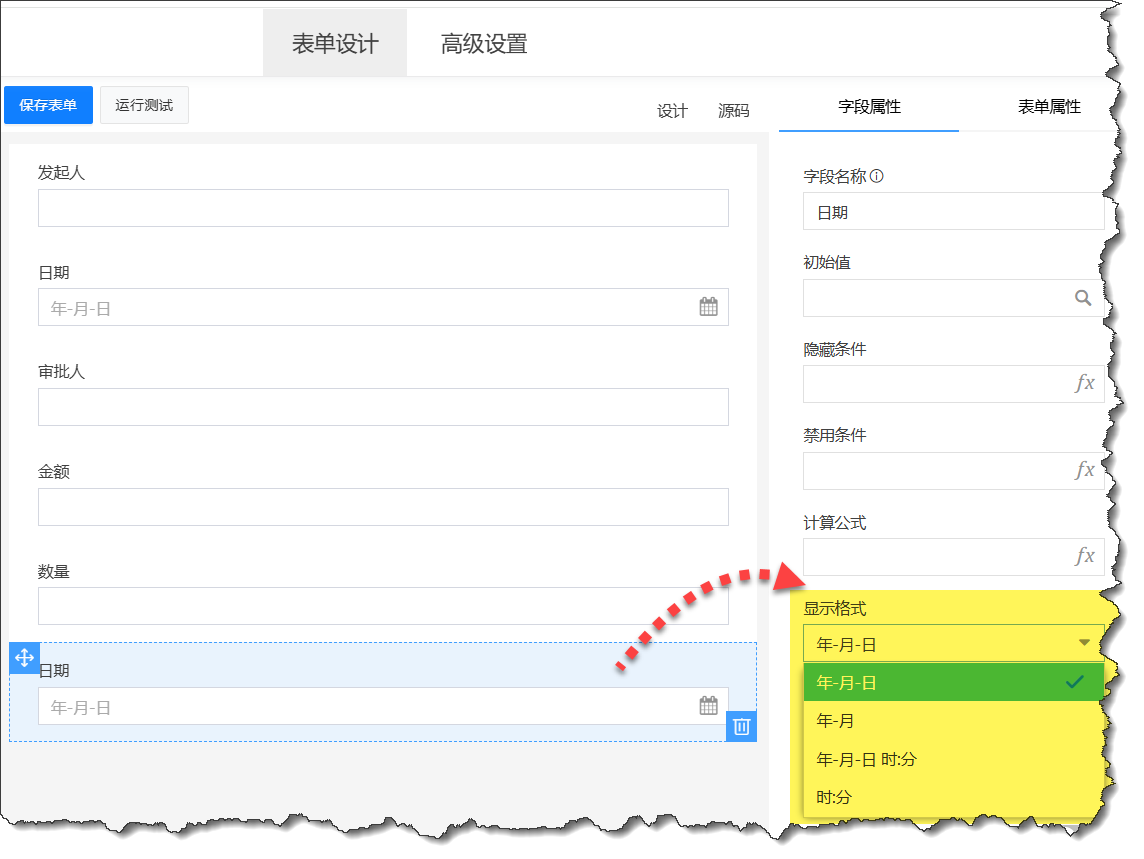
Task: Switch to 源码 view
Action: point(733,111)
